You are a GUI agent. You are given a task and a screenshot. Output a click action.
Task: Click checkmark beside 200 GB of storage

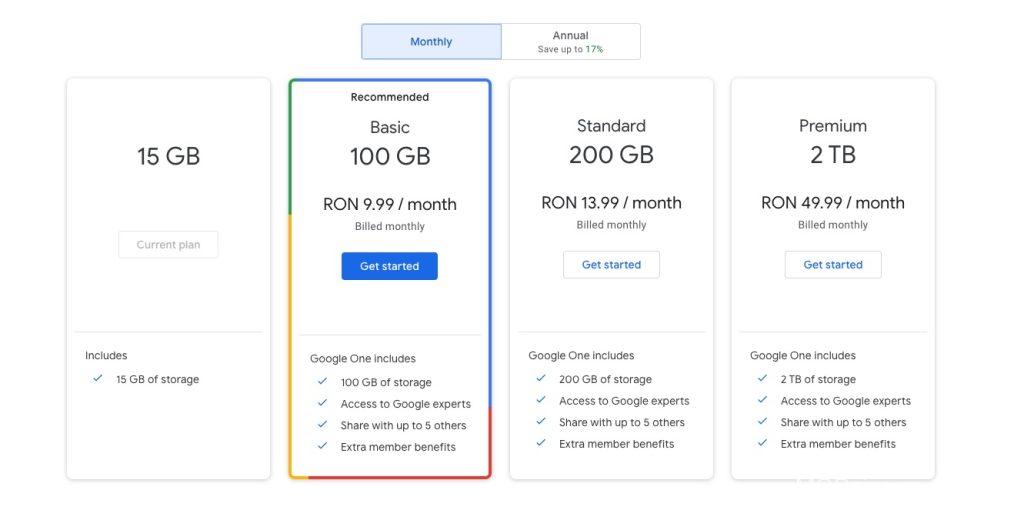(540, 379)
